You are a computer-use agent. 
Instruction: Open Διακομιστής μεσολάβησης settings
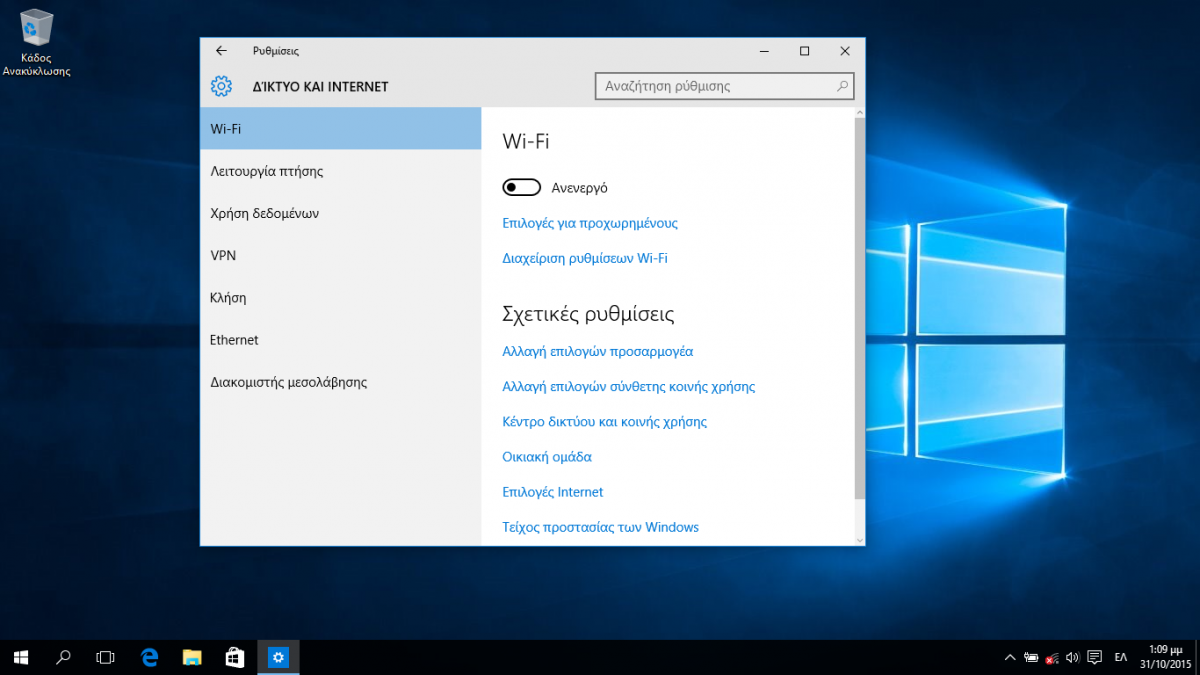click(x=341, y=382)
